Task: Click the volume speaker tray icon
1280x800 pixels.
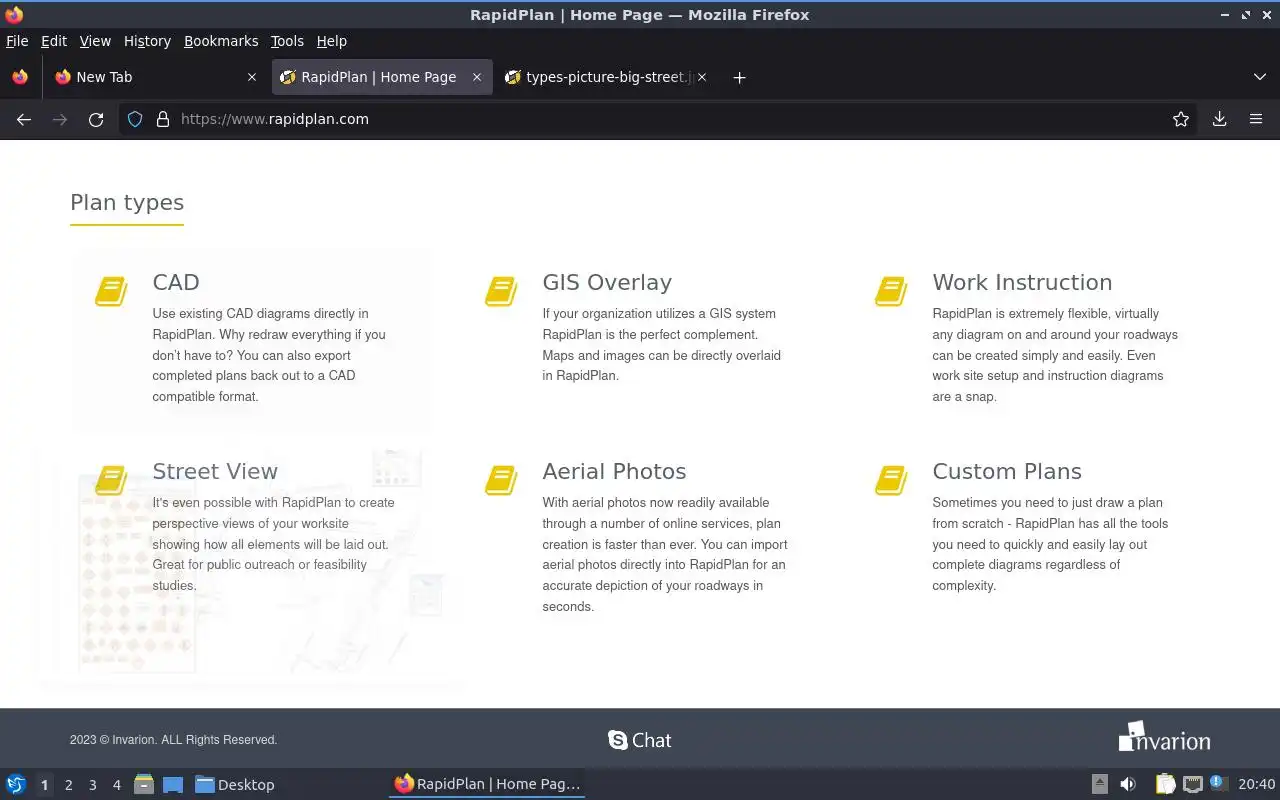Action: click(1128, 784)
